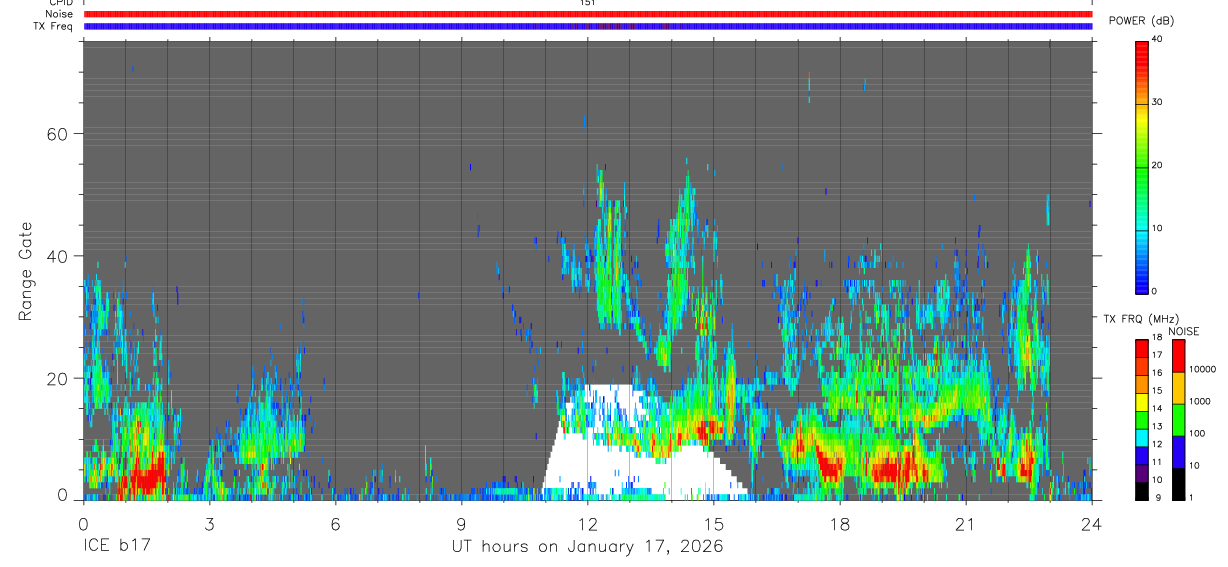Click the blue TX Freq strip above plot
The width and height of the screenshot is (1228, 567).
(x=587, y=26)
